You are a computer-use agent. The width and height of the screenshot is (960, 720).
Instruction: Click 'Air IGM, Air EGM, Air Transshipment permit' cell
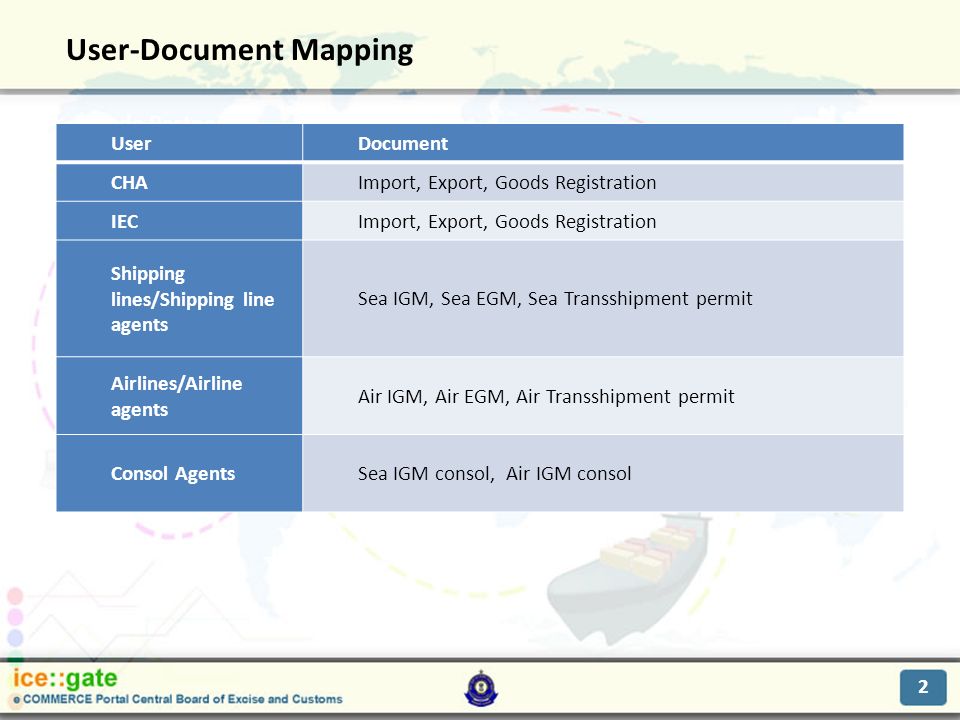(603, 396)
